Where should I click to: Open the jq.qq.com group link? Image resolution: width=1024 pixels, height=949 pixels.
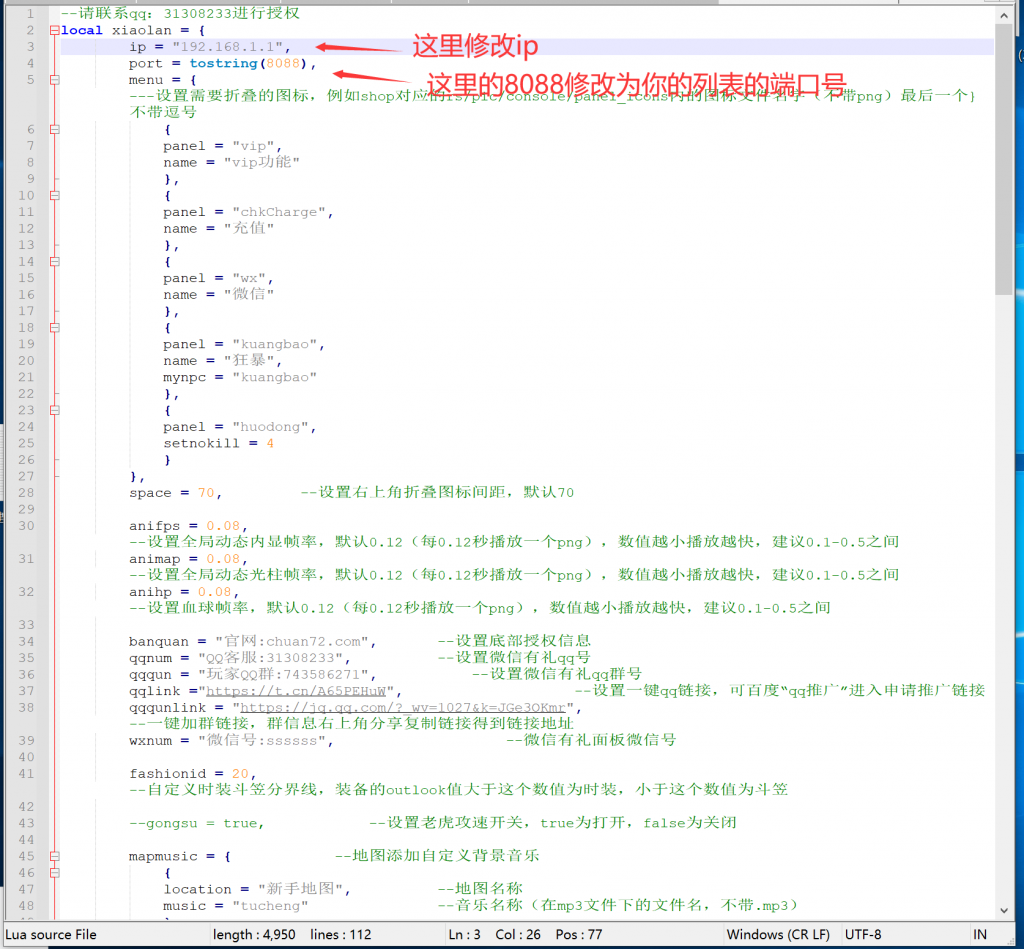(403, 707)
